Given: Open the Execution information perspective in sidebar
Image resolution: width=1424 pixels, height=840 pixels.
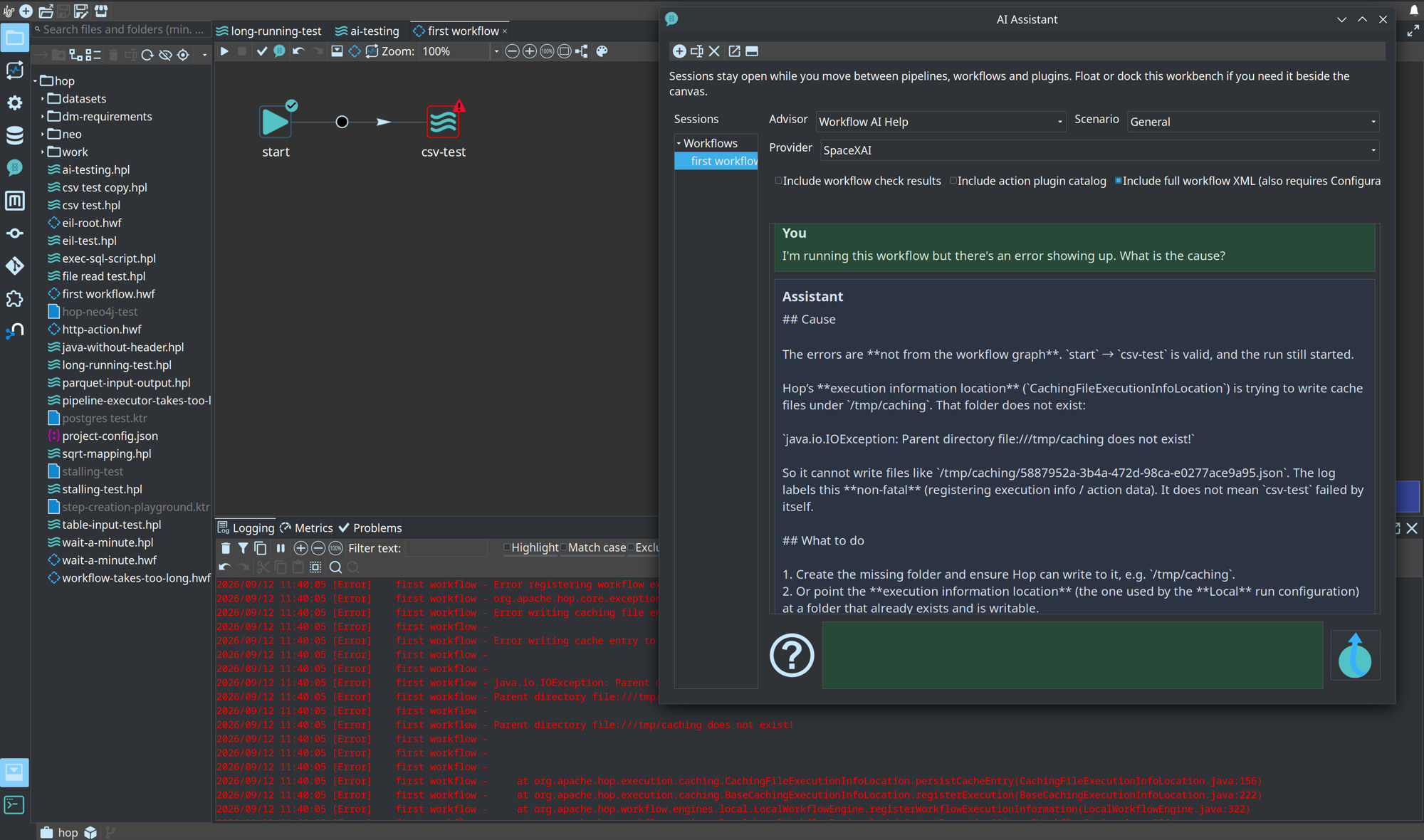Looking at the screenshot, I should [14, 70].
